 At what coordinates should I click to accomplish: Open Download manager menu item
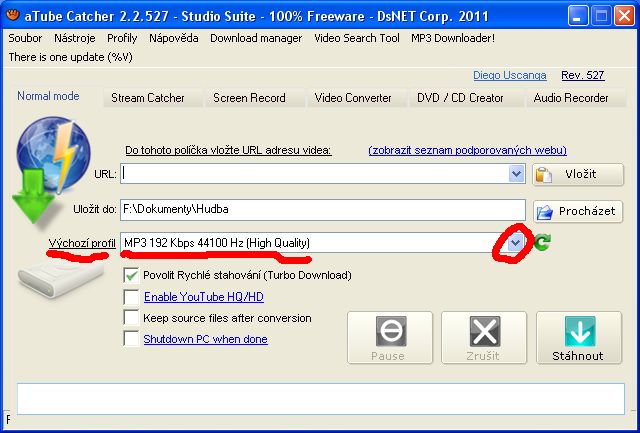pos(256,38)
